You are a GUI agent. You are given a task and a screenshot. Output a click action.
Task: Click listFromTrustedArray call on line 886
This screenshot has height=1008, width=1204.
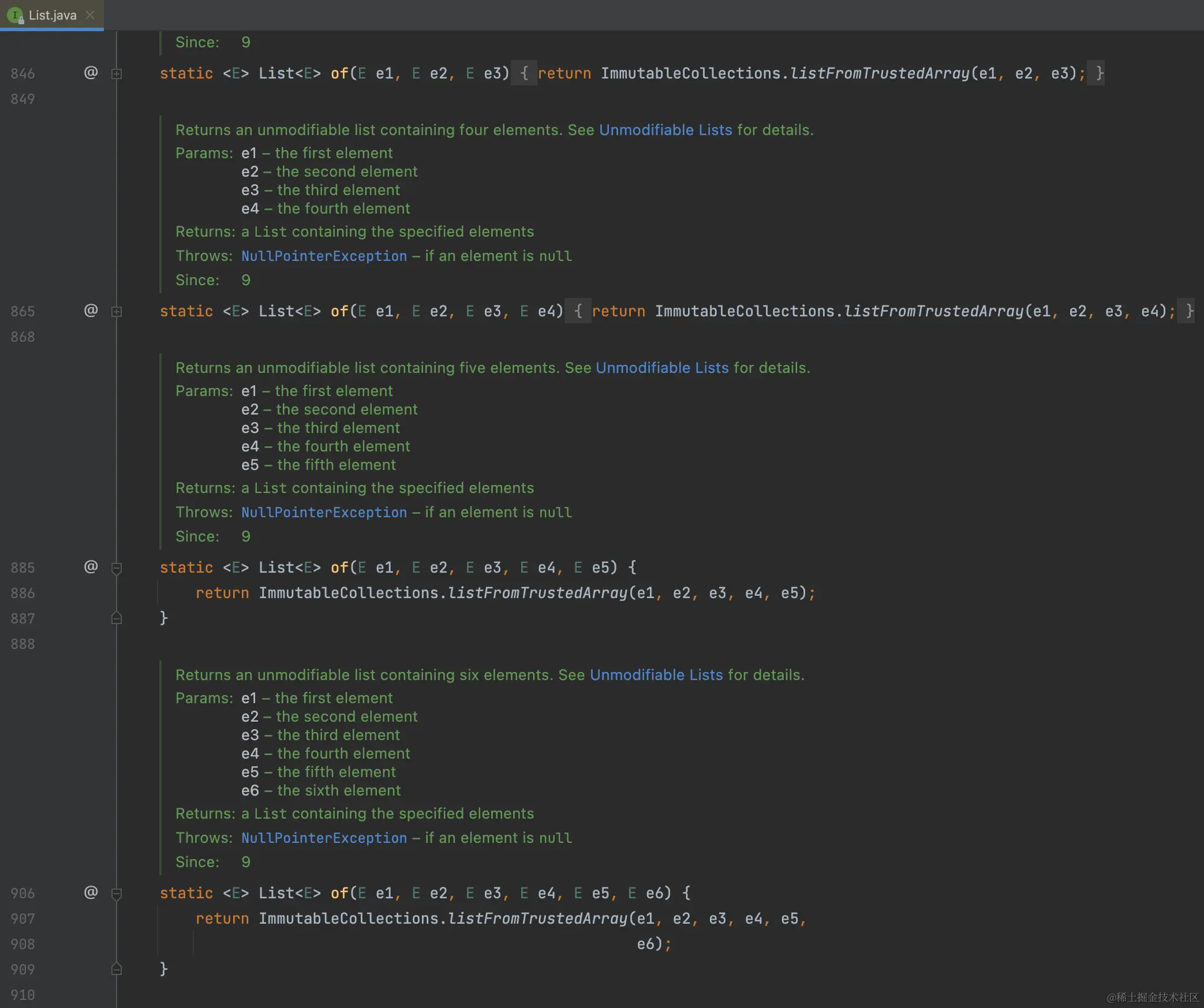point(537,593)
